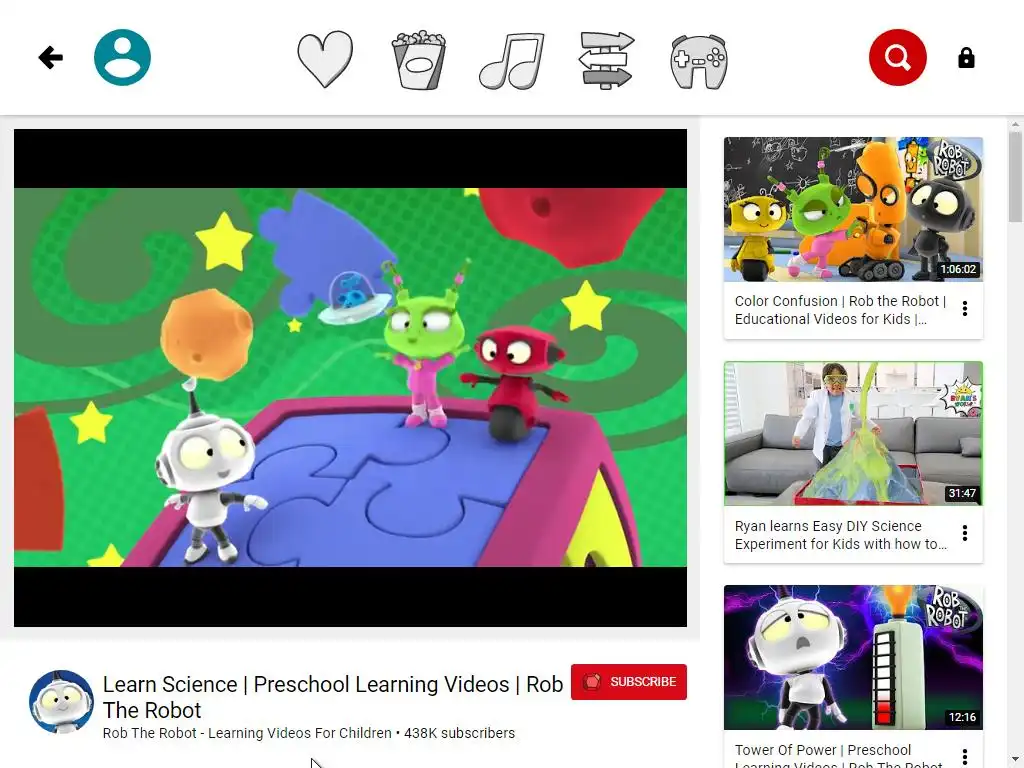Subscribe to Rob The Robot channel
Image resolution: width=1024 pixels, height=768 pixels.
pyautogui.click(x=628, y=682)
